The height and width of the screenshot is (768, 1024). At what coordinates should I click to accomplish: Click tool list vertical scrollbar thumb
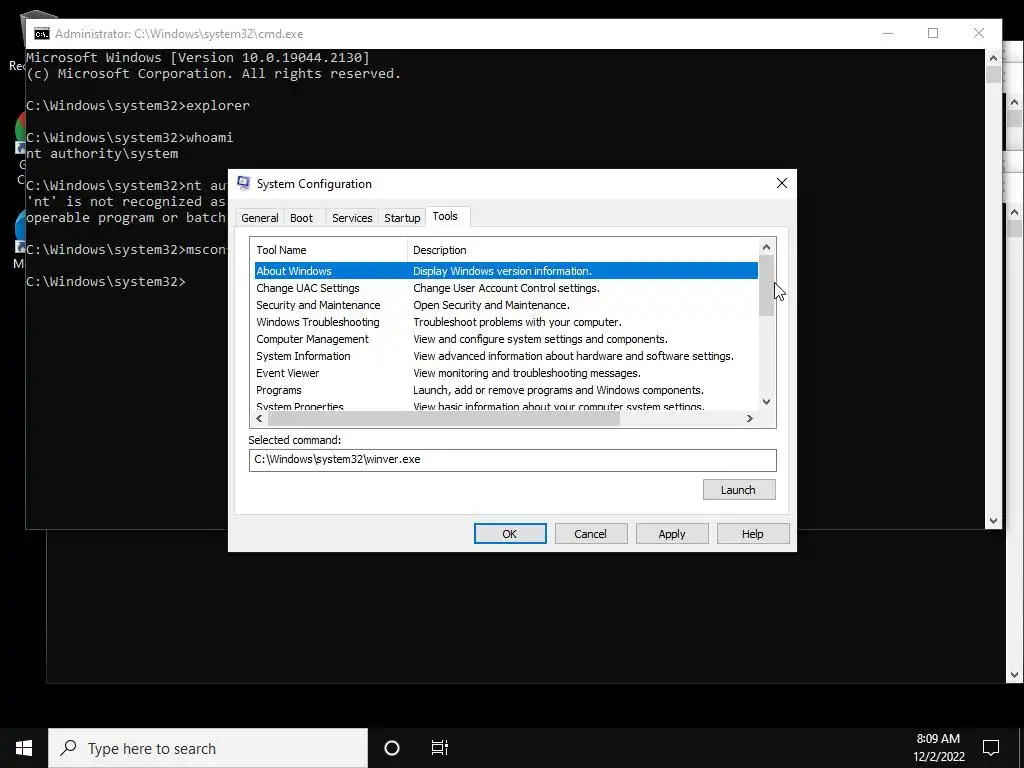(767, 286)
